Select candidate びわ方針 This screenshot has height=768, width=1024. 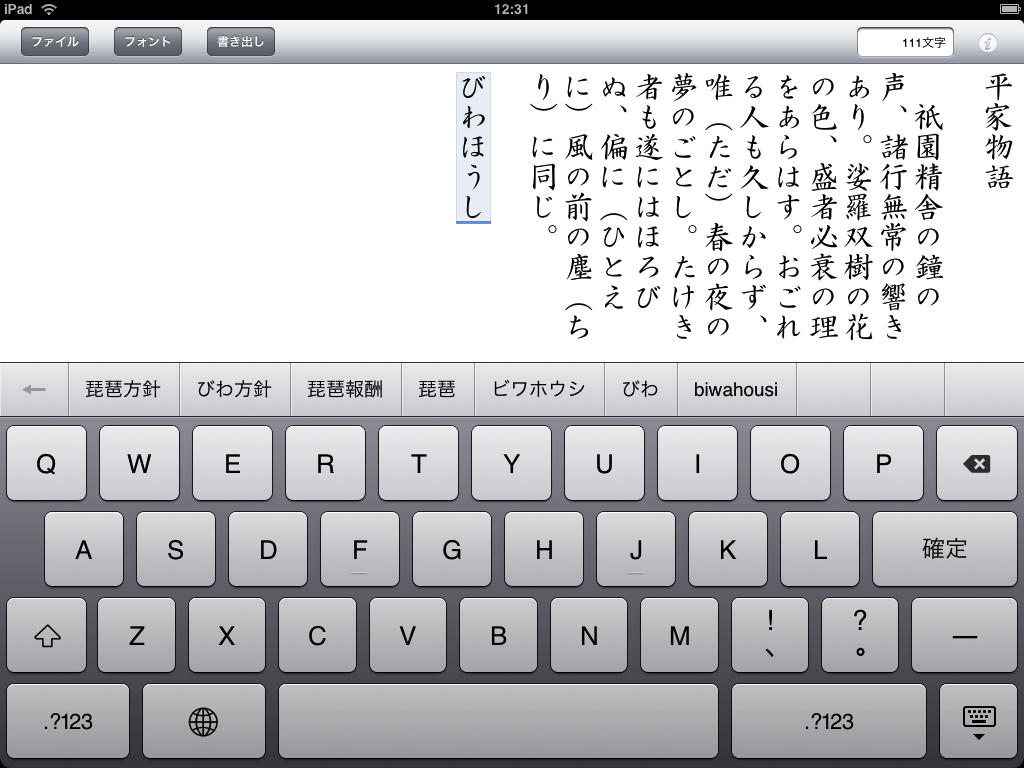click(234, 389)
